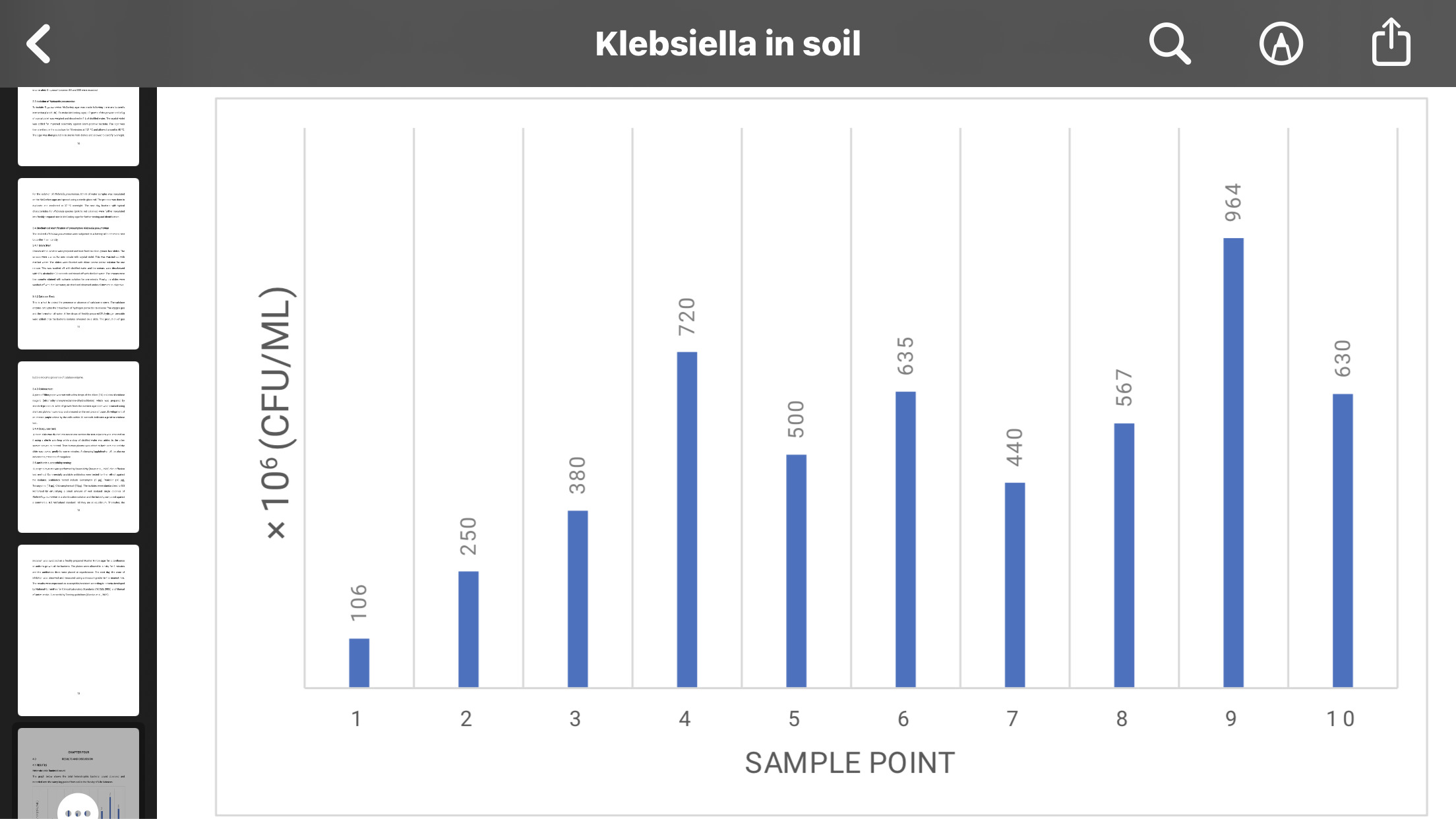Tap the back arrow icon
Viewport: 1456px width, 819px height.
(x=39, y=44)
